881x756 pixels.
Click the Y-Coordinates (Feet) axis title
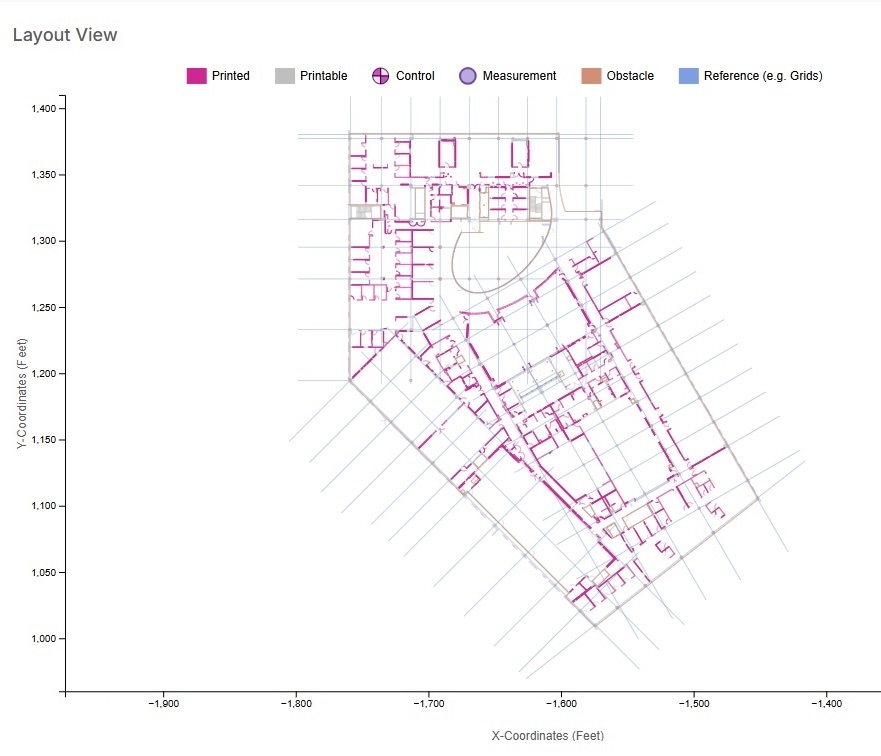click(x=21, y=393)
